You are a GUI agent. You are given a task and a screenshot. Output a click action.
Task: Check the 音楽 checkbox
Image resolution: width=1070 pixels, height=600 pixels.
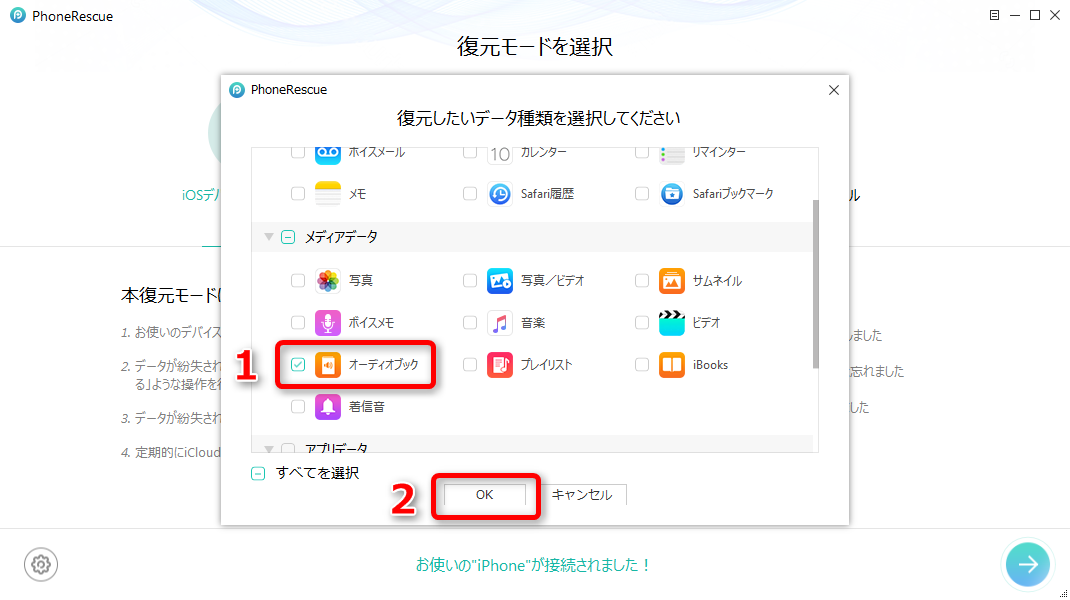469,323
